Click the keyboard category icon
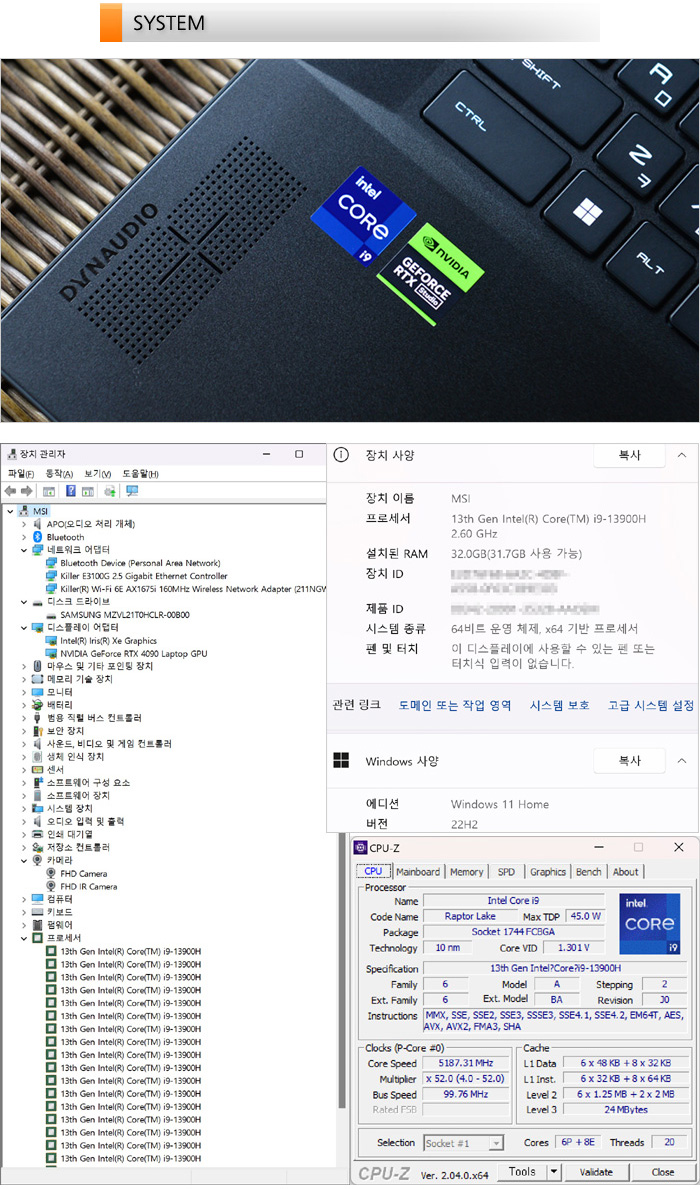The width and height of the screenshot is (700, 1189). pos(39,912)
